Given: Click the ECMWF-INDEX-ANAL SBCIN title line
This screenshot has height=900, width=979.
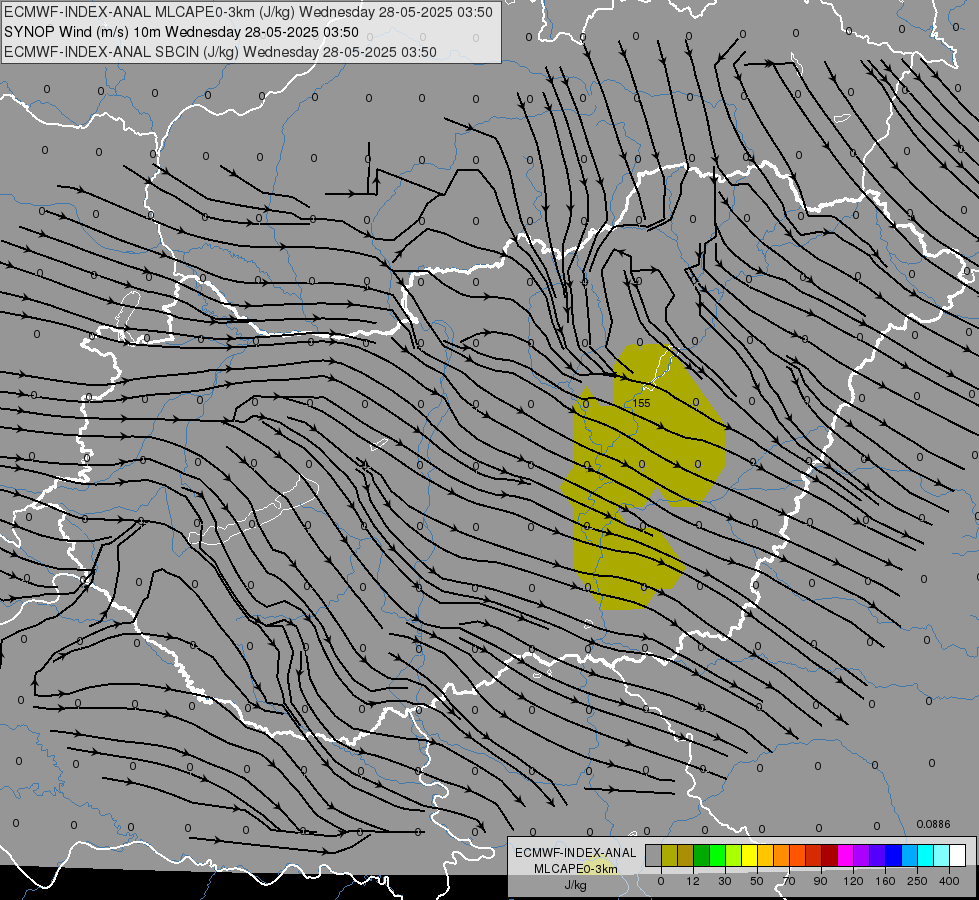Looking at the screenshot, I should point(220,52).
